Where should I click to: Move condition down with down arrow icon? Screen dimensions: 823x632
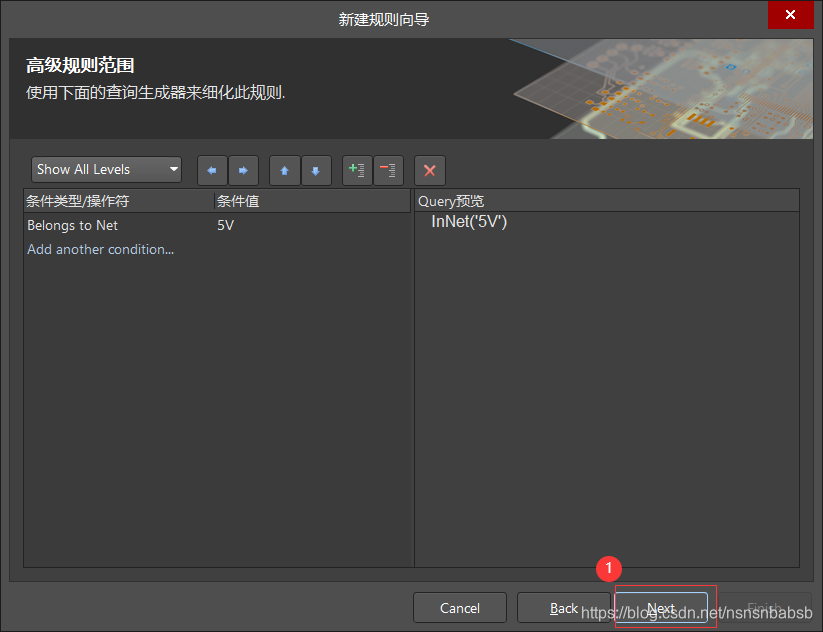316,170
